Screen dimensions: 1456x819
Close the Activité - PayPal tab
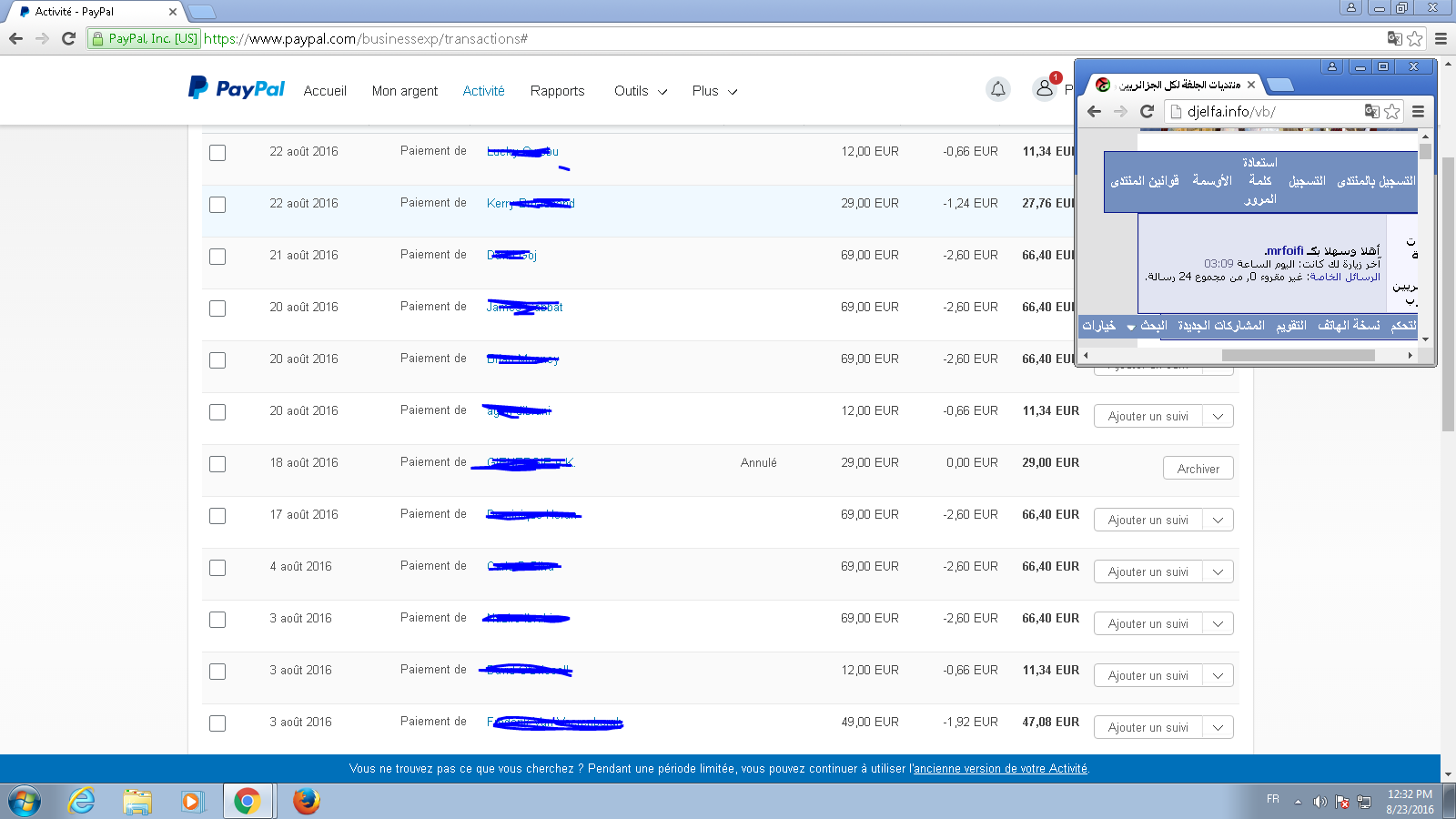pos(173,12)
